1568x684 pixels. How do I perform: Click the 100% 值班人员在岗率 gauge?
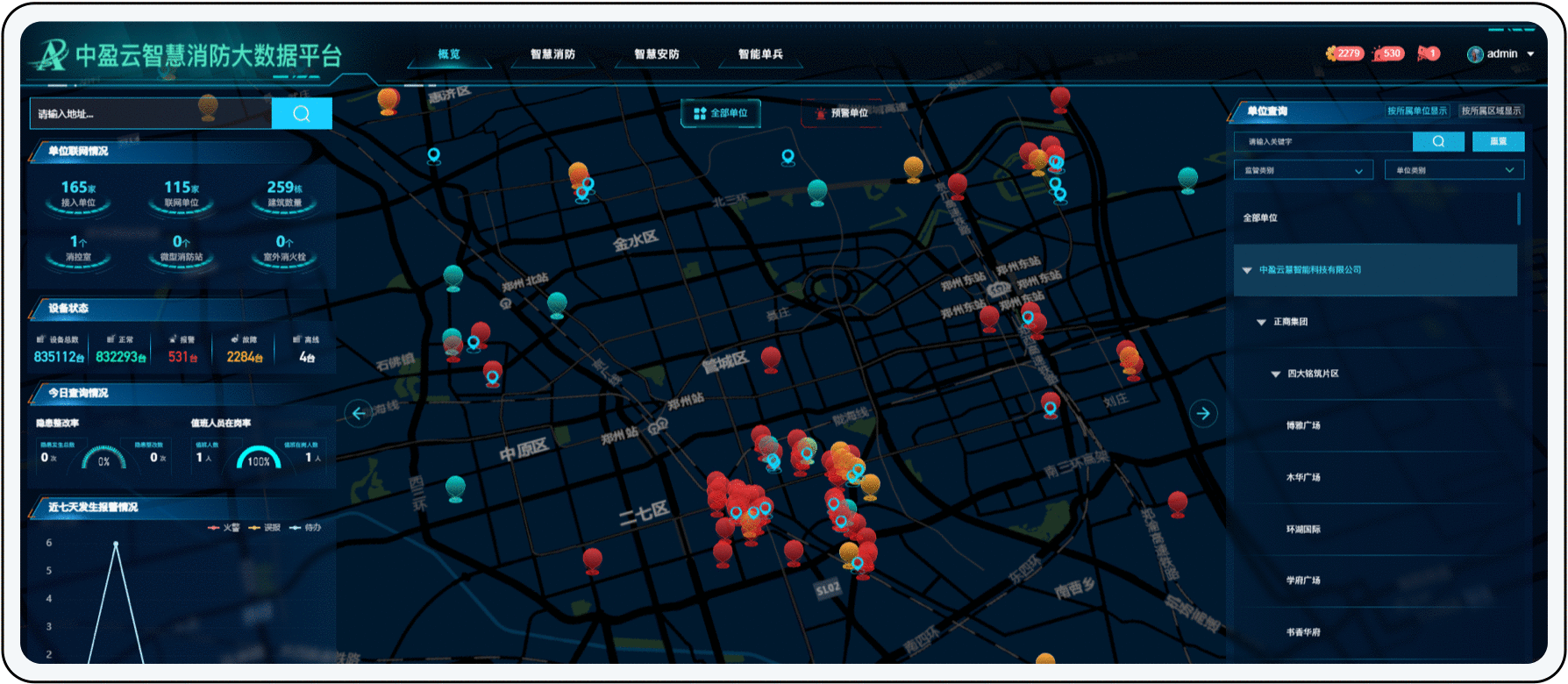(259, 457)
